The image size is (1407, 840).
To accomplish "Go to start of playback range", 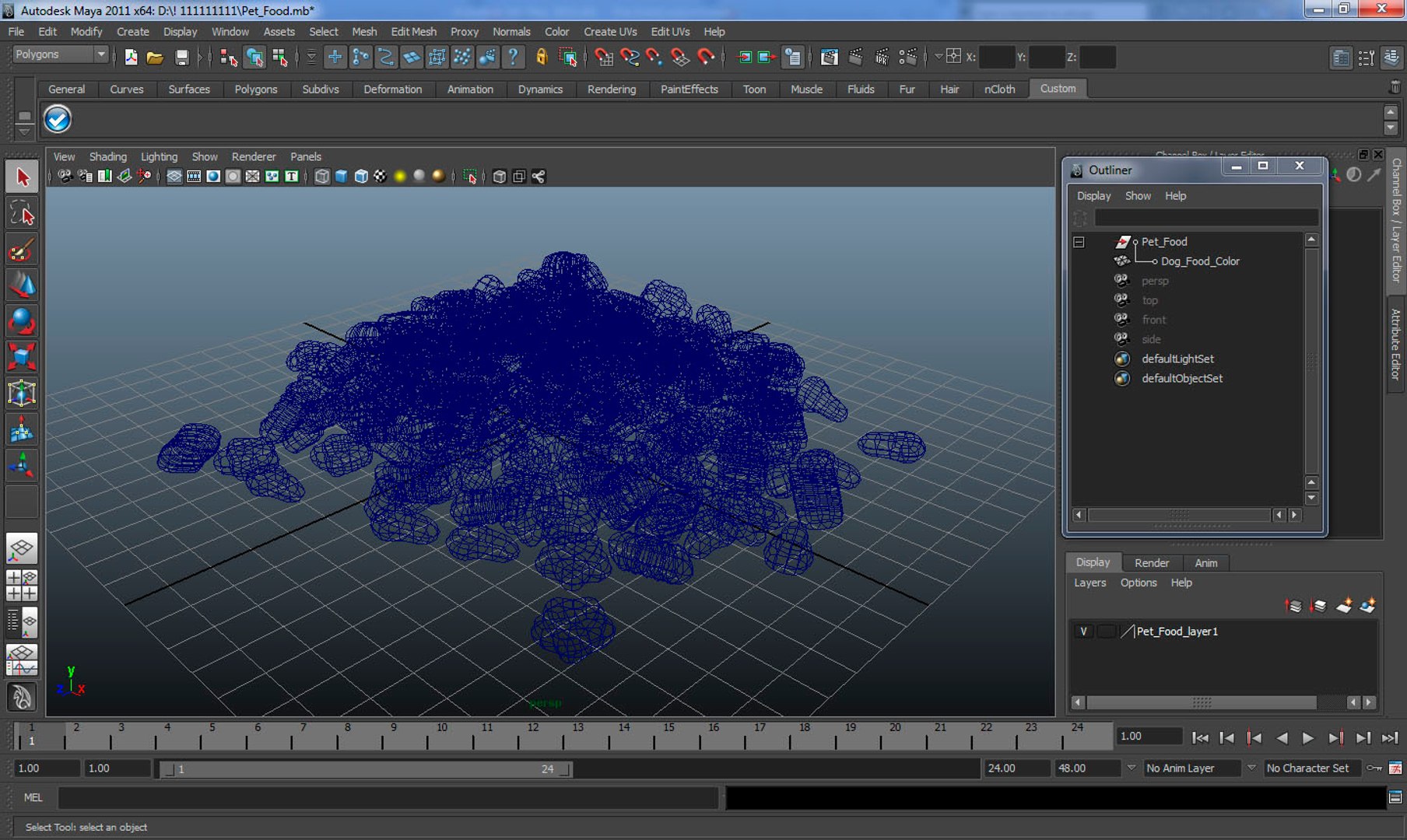I will pos(1201,737).
